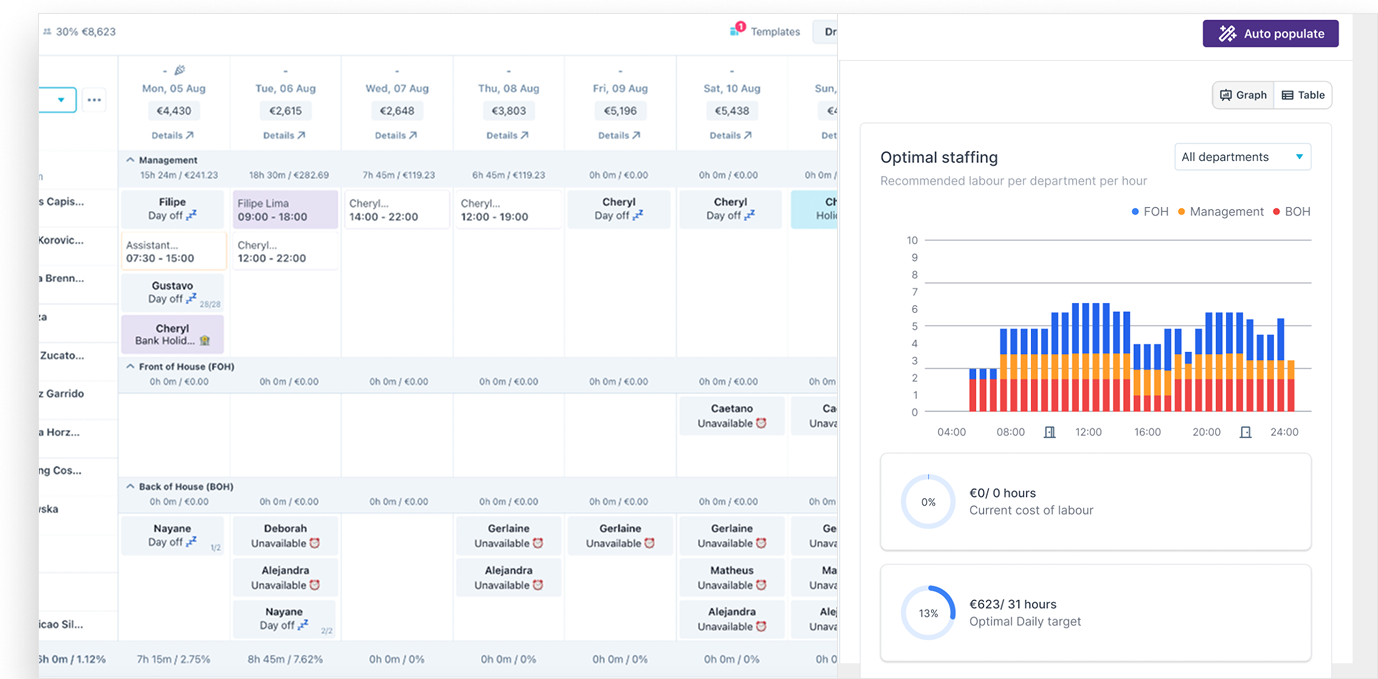Toggle the Management series in chart legend
Image resolution: width=1378 pixels, height=679 pixels.
(1219, 212)
